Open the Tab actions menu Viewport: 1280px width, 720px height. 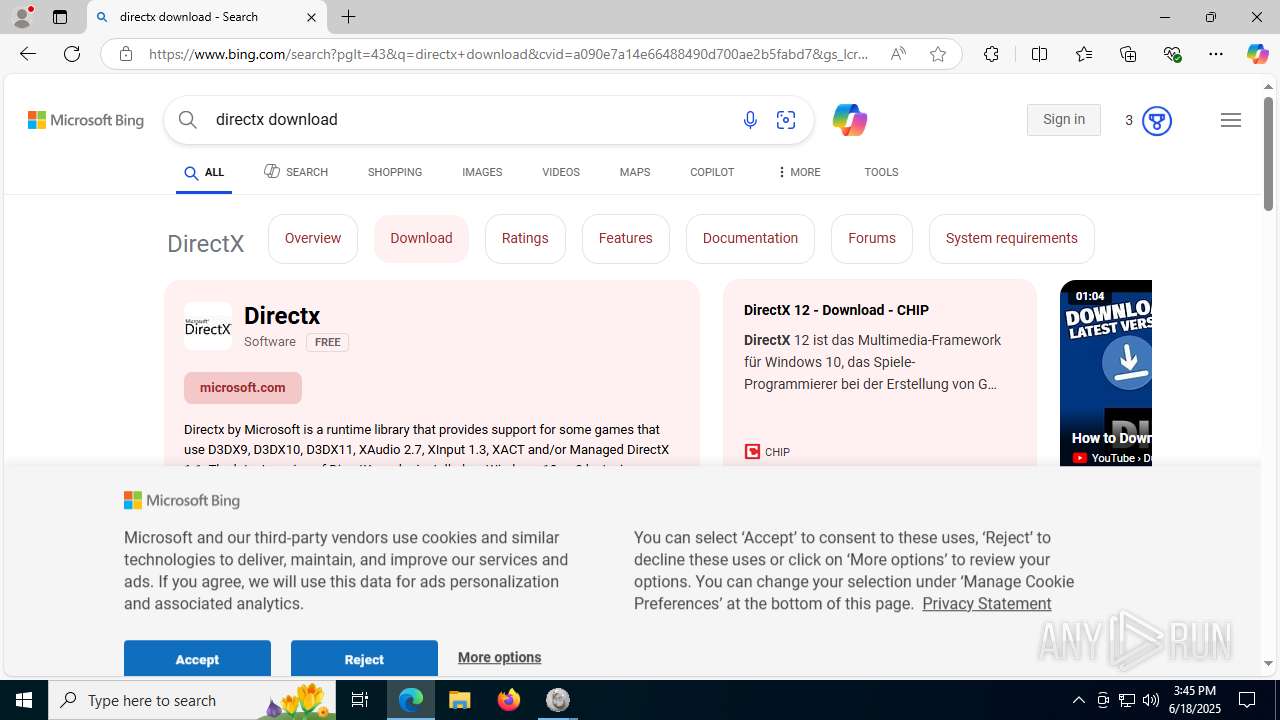[x=59, y=17]
